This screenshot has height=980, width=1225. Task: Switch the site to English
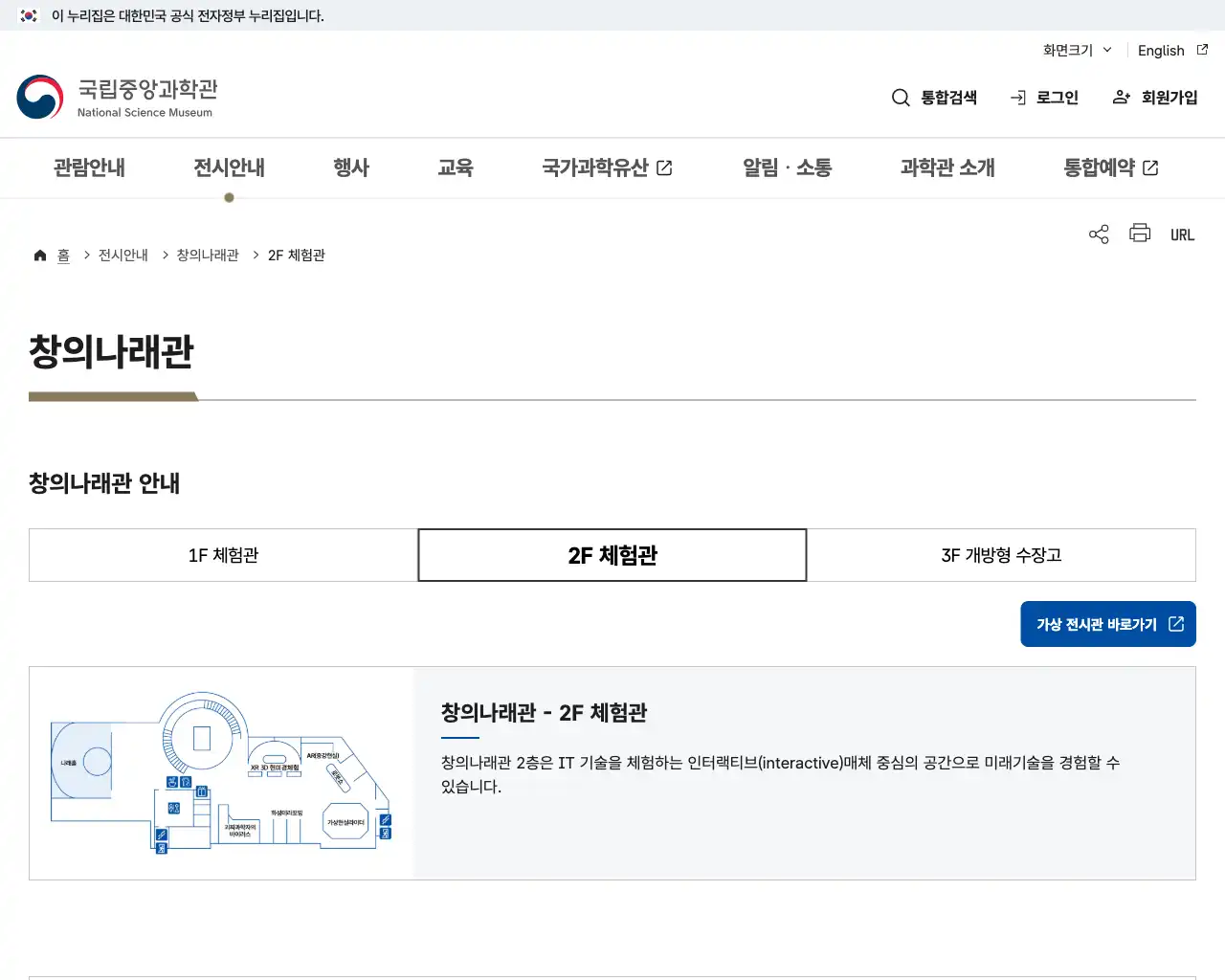1160,50
